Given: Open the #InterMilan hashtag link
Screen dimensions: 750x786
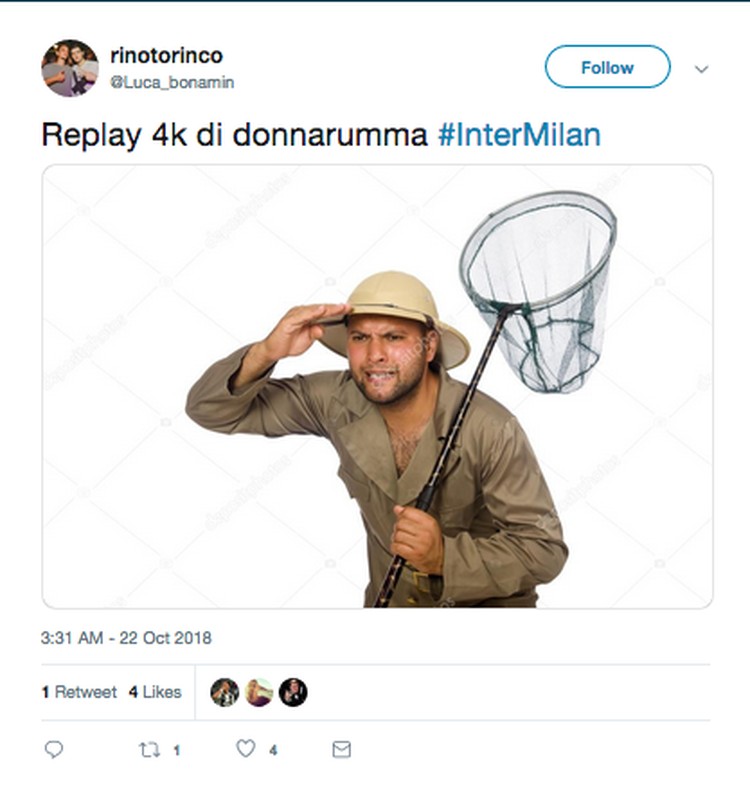Looking at the screenshot, I should click(519, 135).
